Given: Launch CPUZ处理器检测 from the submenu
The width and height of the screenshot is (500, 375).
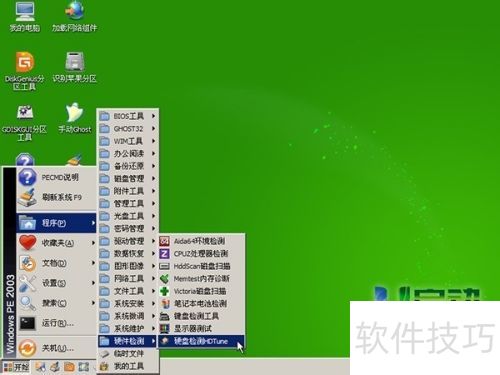Looking at the screenshot, I should tap(201, 254).
